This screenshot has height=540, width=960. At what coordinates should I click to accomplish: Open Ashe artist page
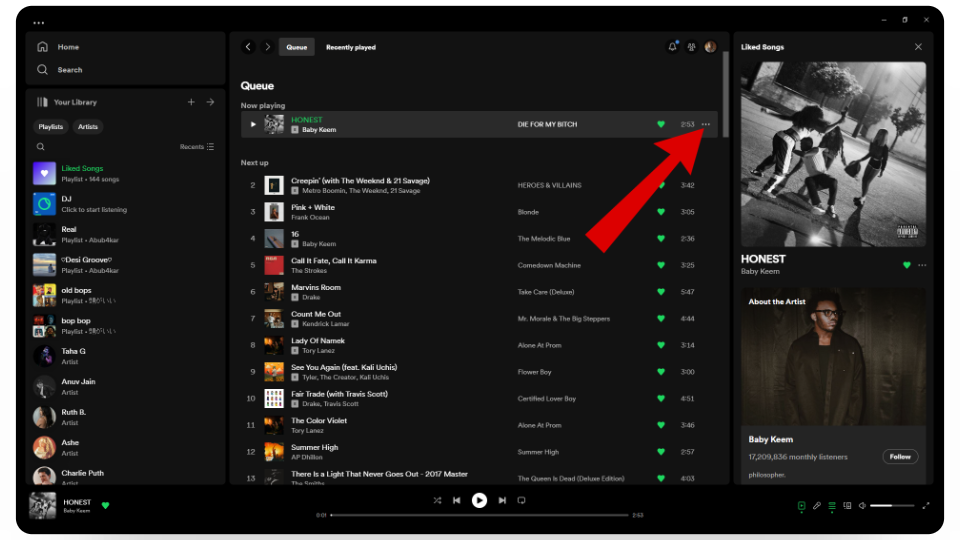[124, 448]
